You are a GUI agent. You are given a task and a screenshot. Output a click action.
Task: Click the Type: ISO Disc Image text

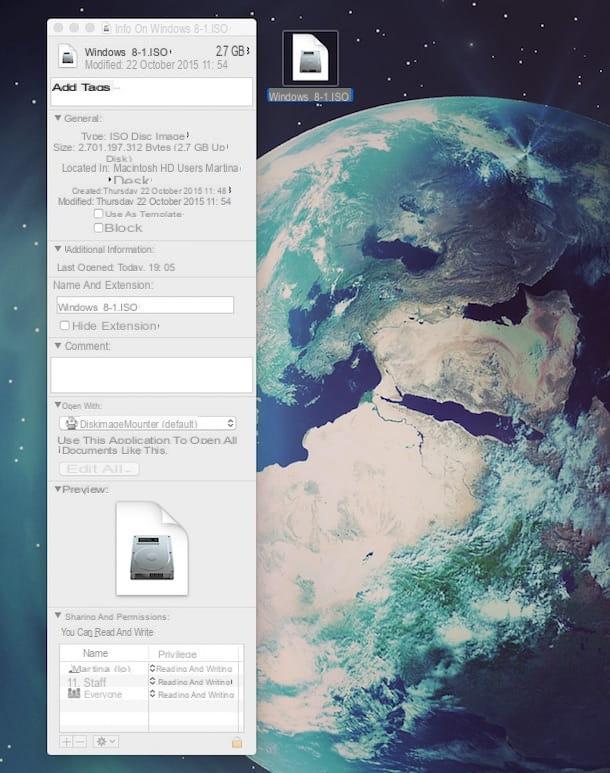click(x=134, y=136)
